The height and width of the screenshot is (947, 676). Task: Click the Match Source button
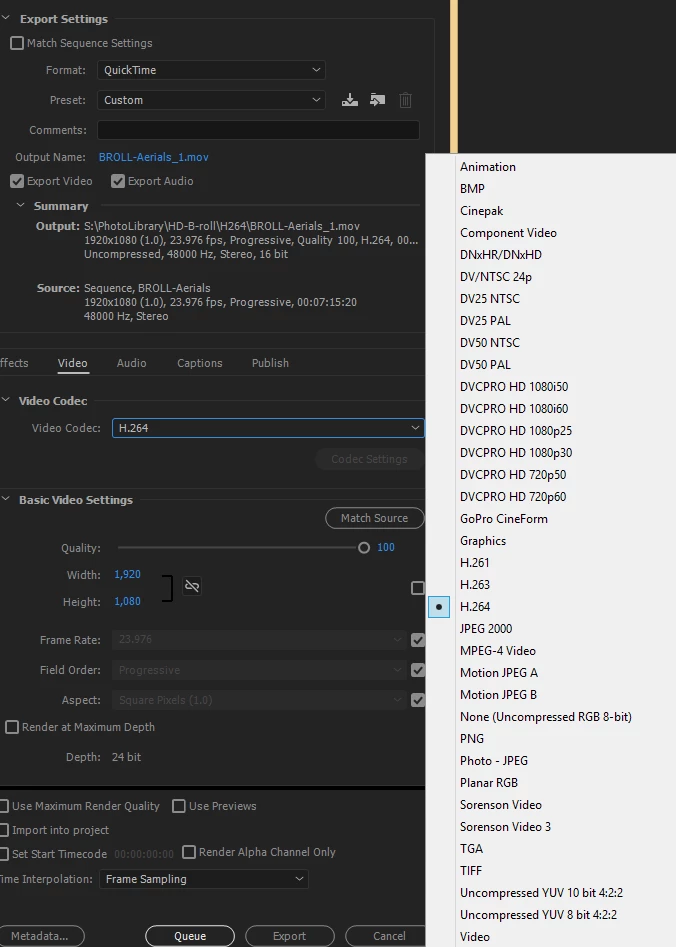click(x=375, y=518)
